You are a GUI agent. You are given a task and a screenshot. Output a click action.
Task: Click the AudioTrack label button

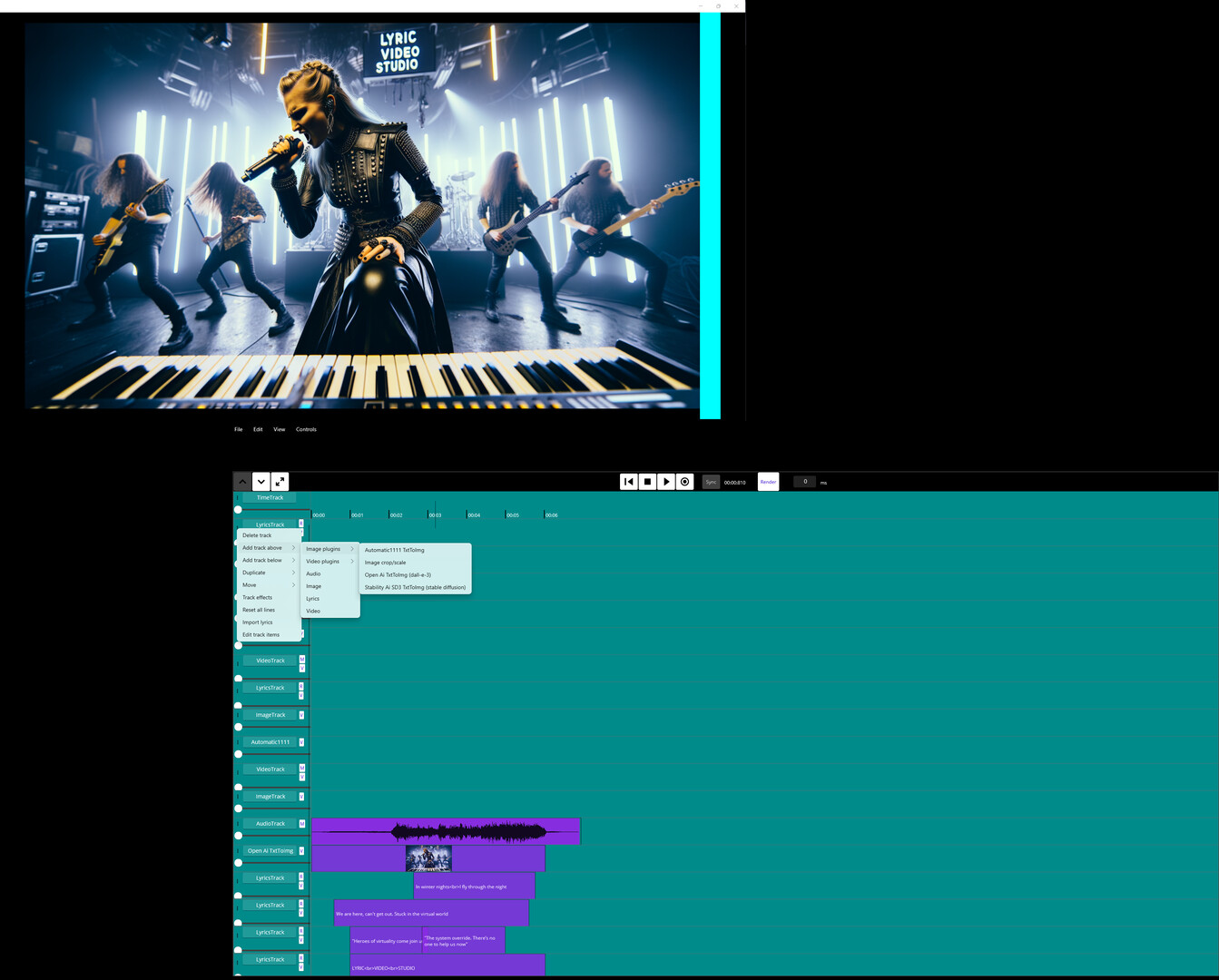tap(270, 824)
